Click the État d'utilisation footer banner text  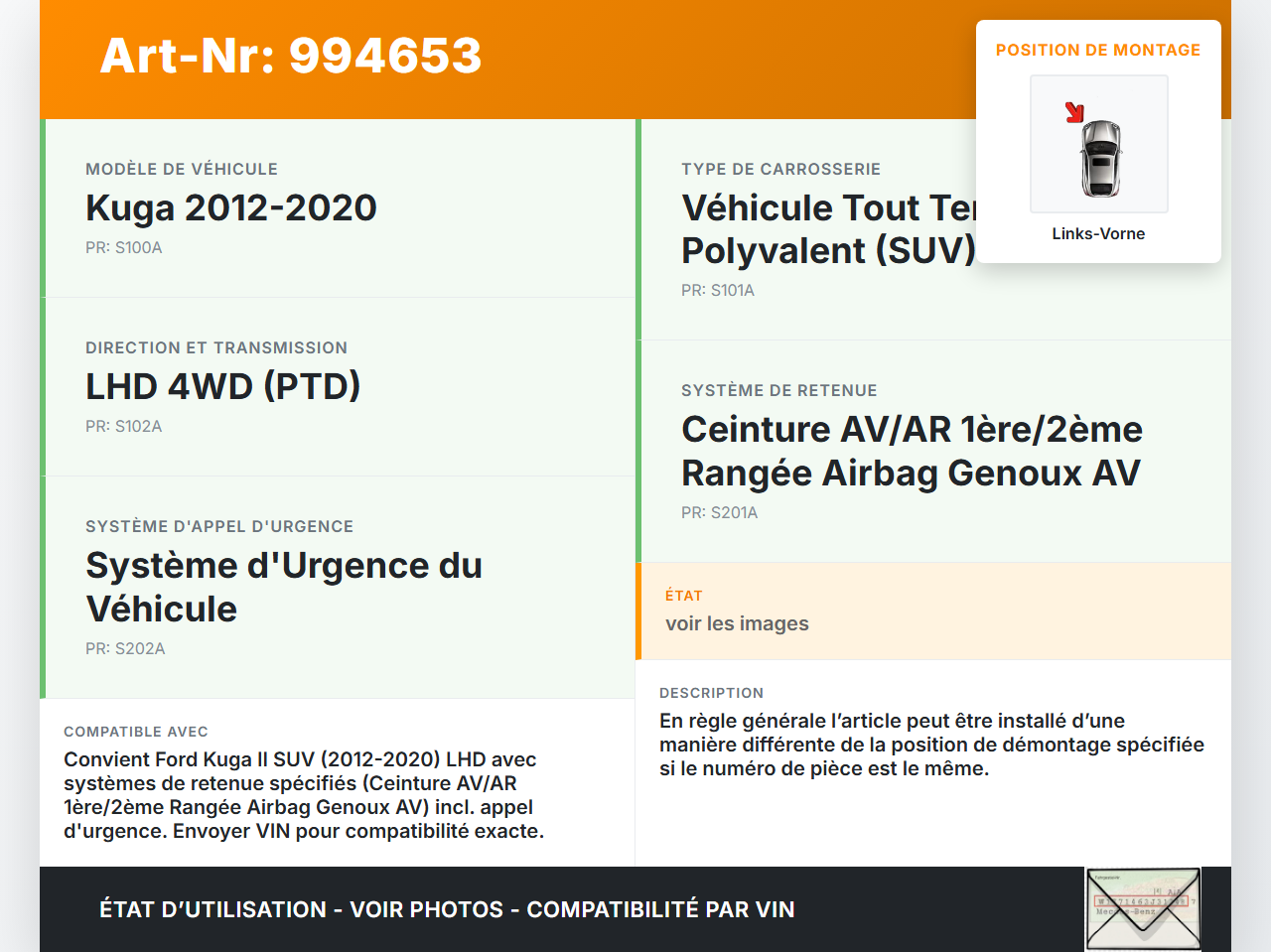447,909
